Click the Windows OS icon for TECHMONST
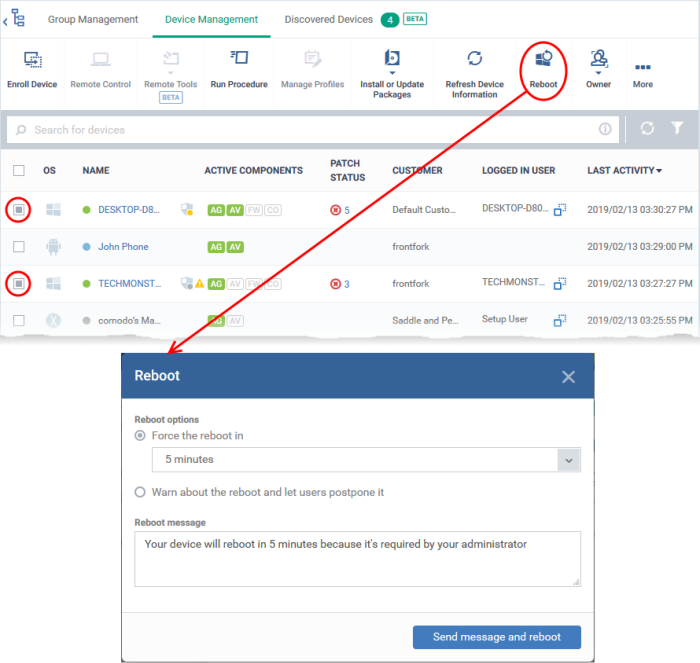The height and width of the screenshot is (663, 700). (54, 284)
